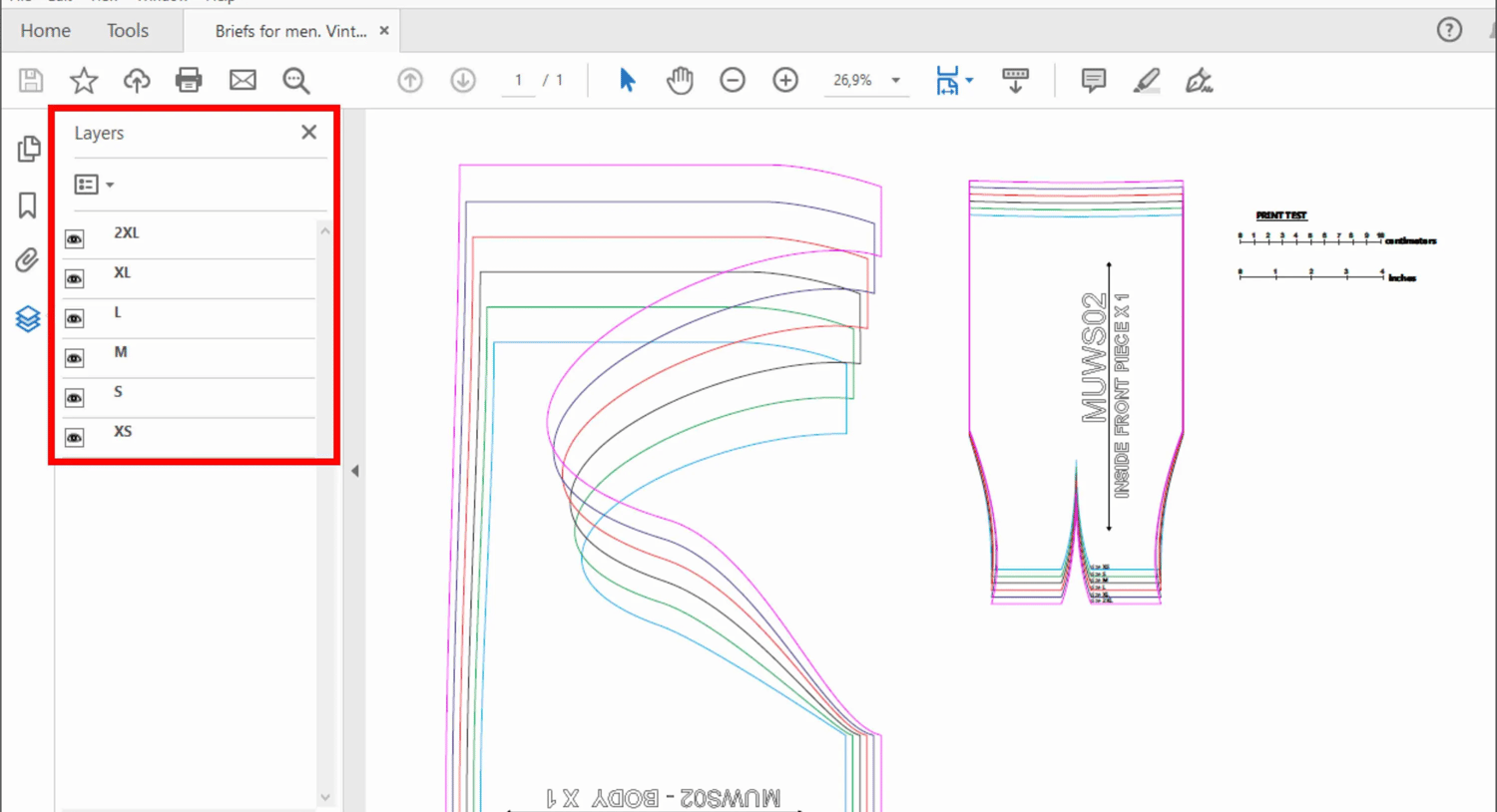Add file to starred favorites
Image resolution: width=1497 pixels, height=812 pixels.
coord(84,80)
